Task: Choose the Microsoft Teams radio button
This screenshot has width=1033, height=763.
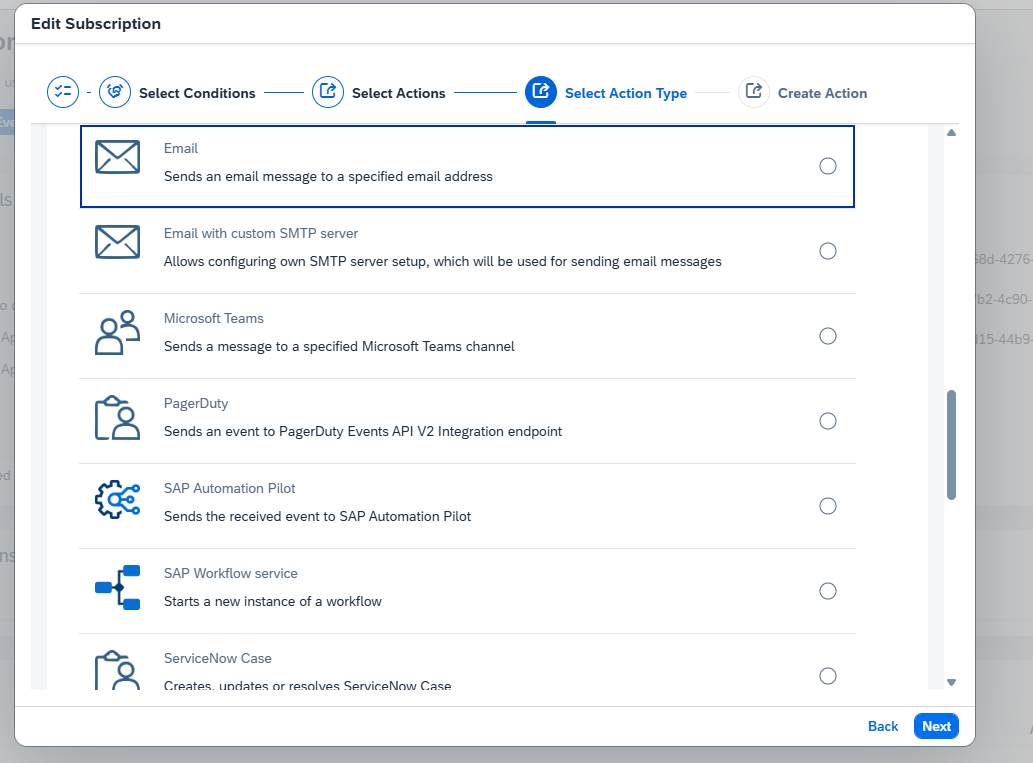Action: 828,336
